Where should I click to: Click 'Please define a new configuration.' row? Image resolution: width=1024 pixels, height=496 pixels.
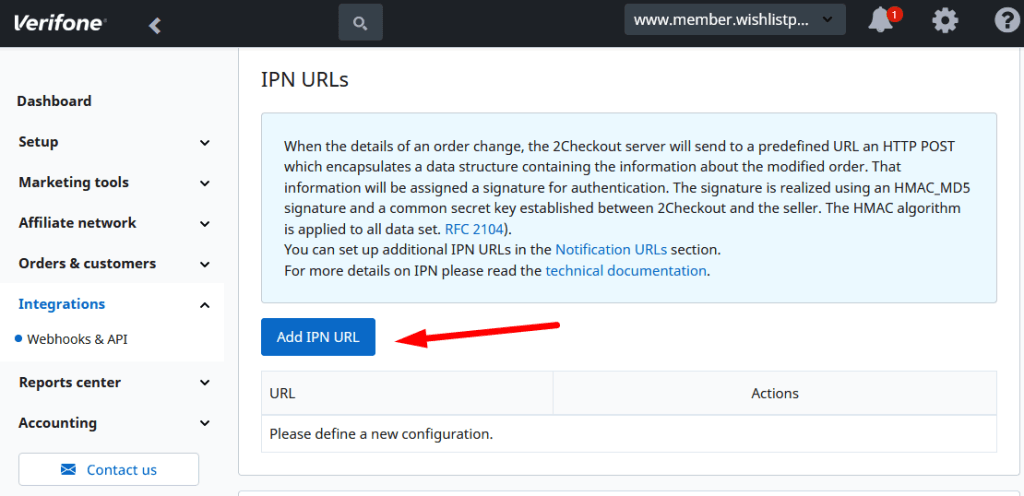point(629,433)
